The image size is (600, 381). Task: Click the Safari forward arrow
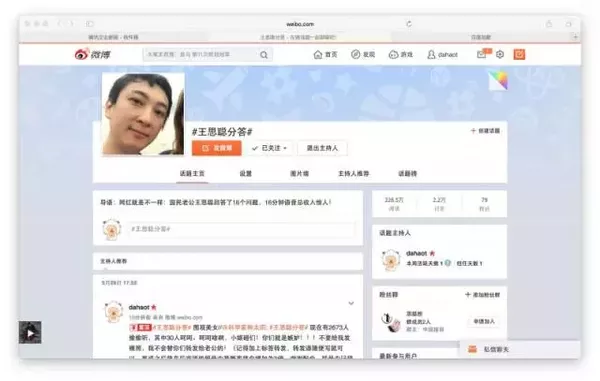[71, 24]
